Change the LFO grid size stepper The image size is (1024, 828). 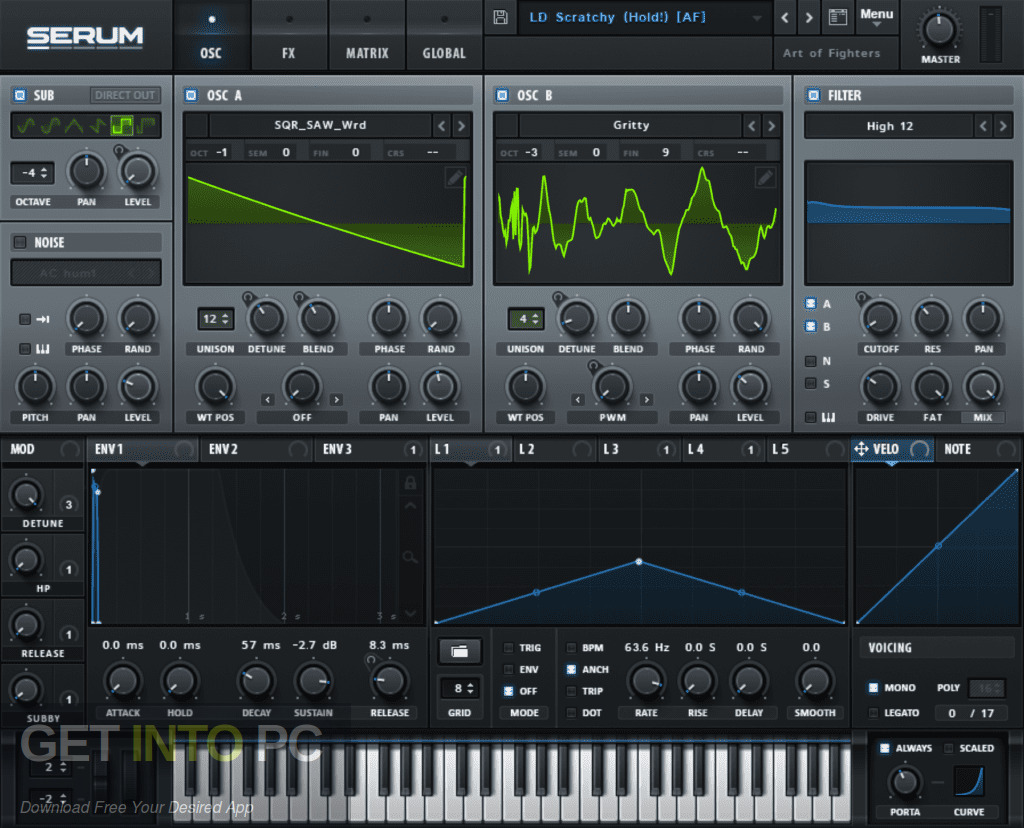pyautogui.click(x=460, y=689)
